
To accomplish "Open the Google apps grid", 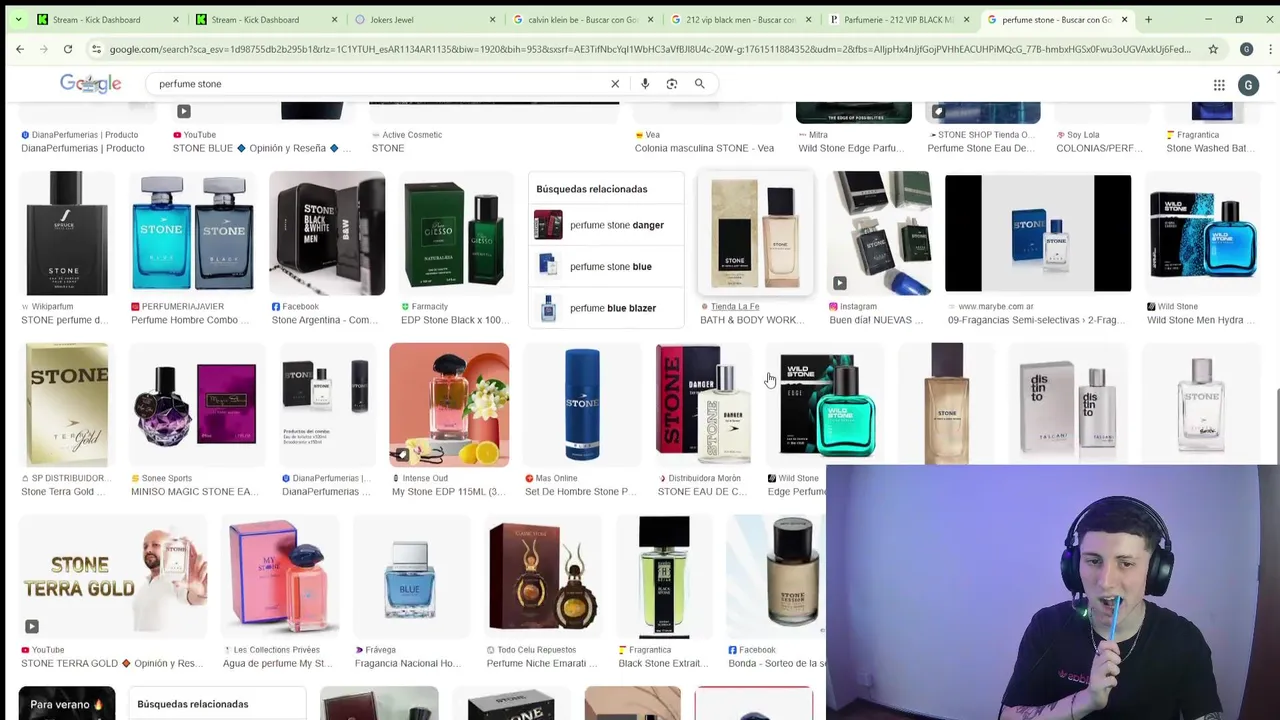I will (x=1219, y=85).
